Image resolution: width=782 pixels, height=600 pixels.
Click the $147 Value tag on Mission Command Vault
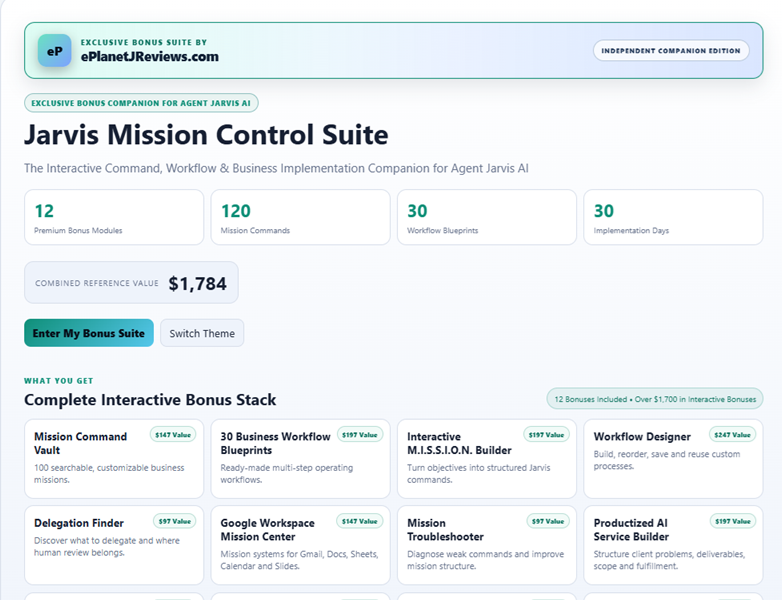click(173, 434)
